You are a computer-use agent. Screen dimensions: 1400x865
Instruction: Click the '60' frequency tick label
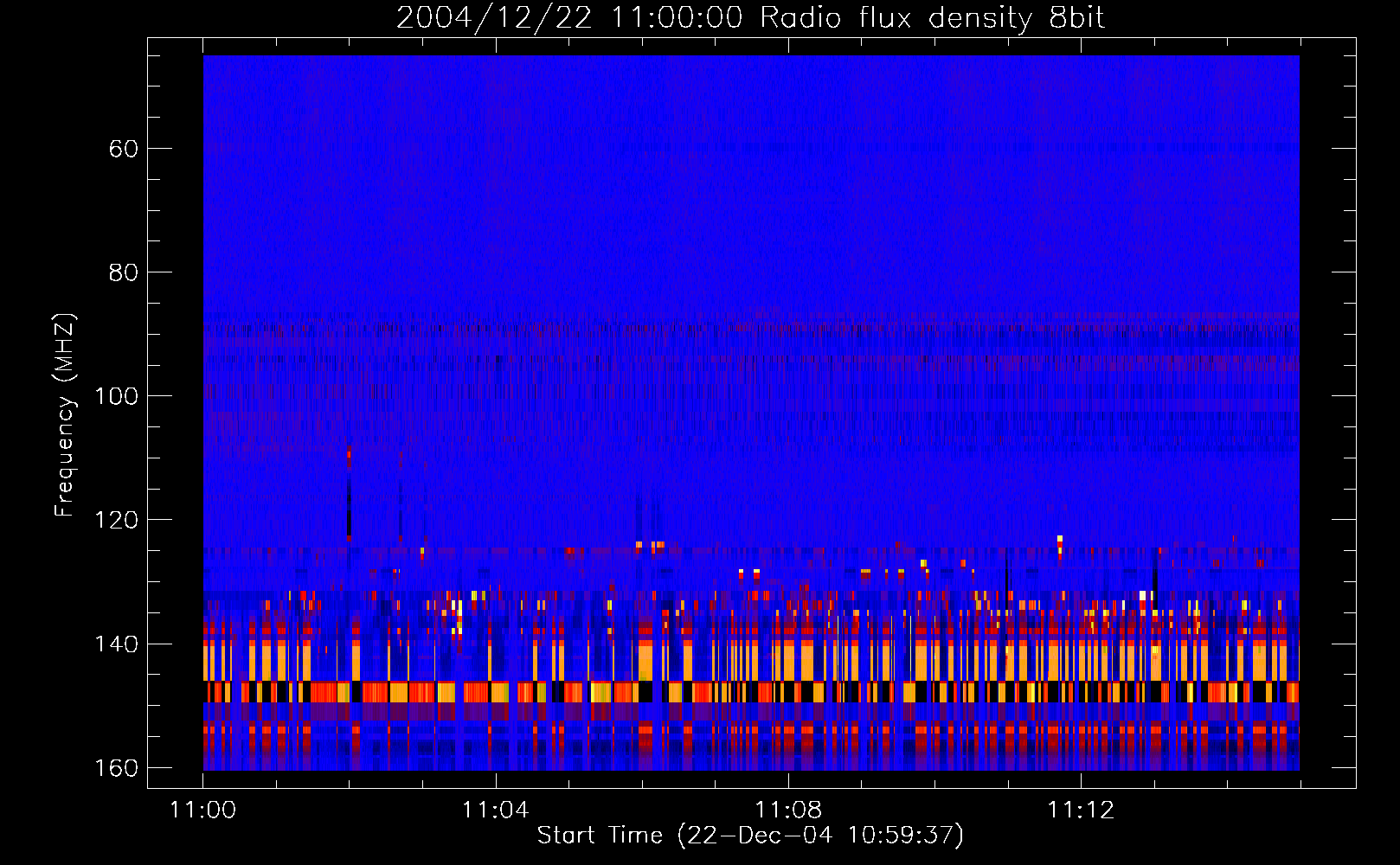pos(123,149)
